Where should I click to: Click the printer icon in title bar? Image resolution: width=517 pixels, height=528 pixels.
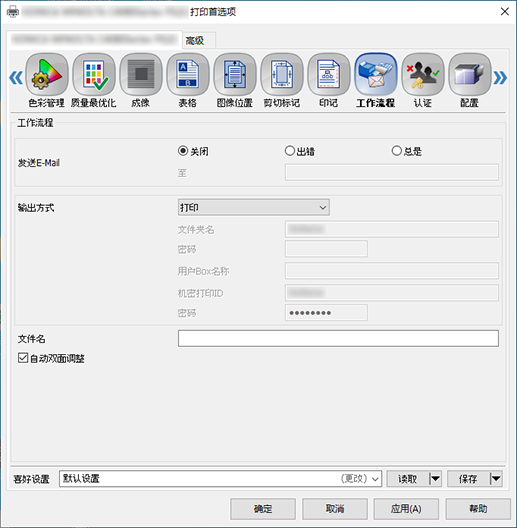point(13,12)
